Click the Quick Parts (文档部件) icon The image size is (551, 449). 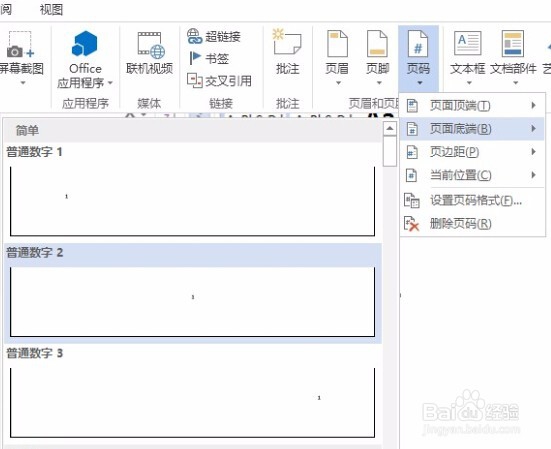coord(513,44)
